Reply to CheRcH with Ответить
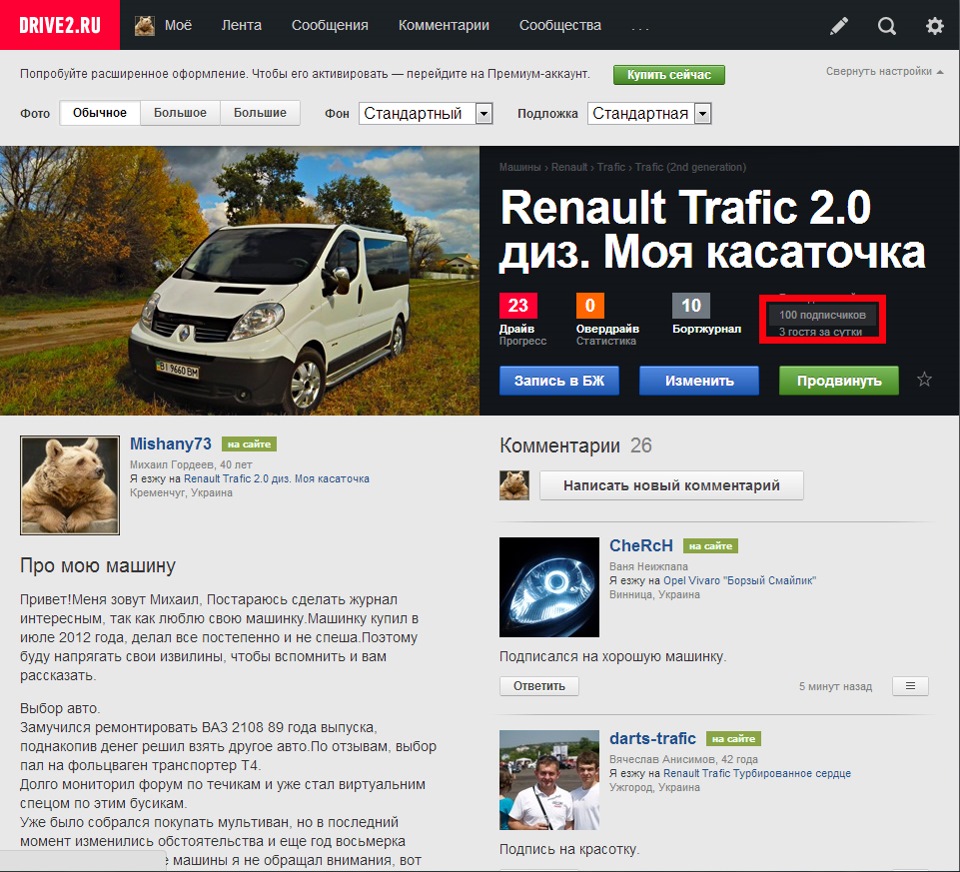Screen dimensions: 960x872 click(x=539, y=686)
